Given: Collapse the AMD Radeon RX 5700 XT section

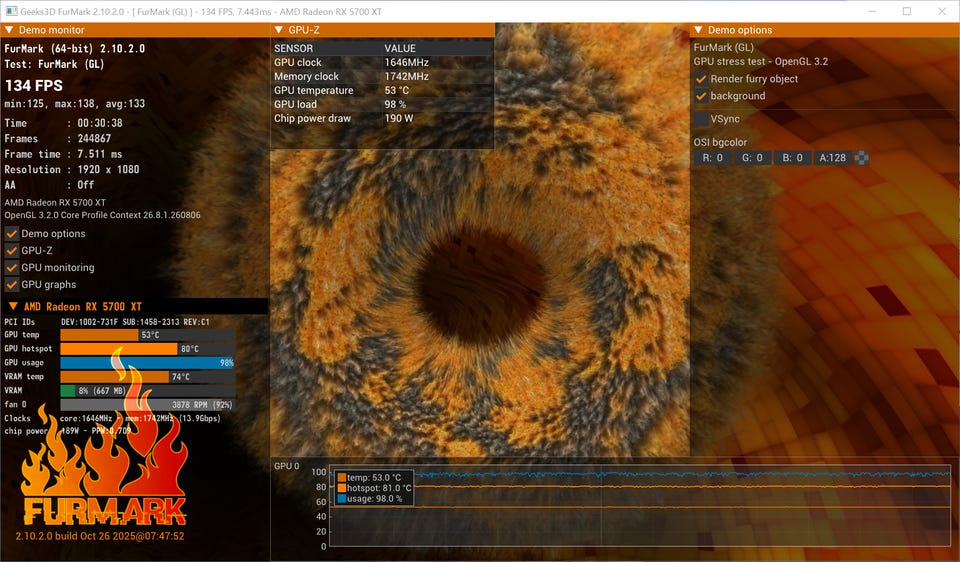Looking at the screenshot, I should click(x=13, y=306).
